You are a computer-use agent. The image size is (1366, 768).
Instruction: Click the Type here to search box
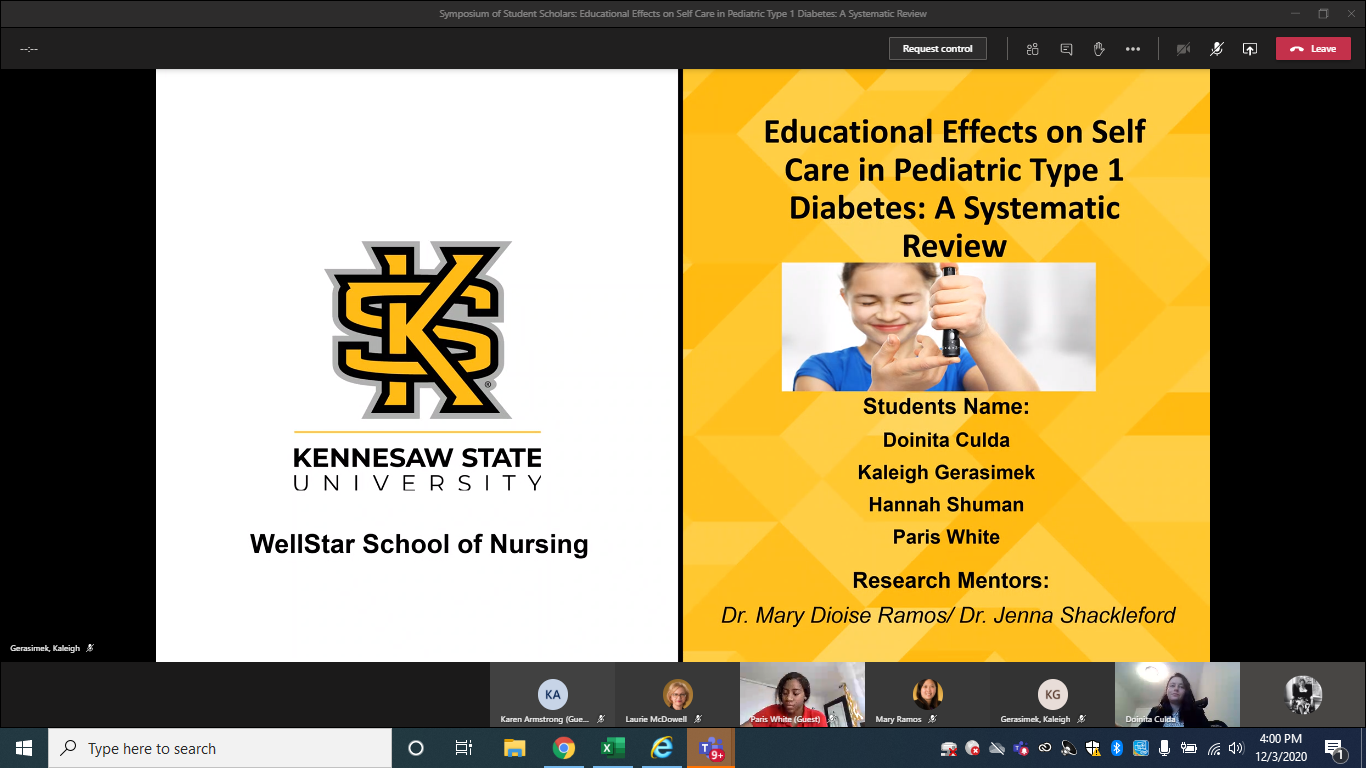220,748
